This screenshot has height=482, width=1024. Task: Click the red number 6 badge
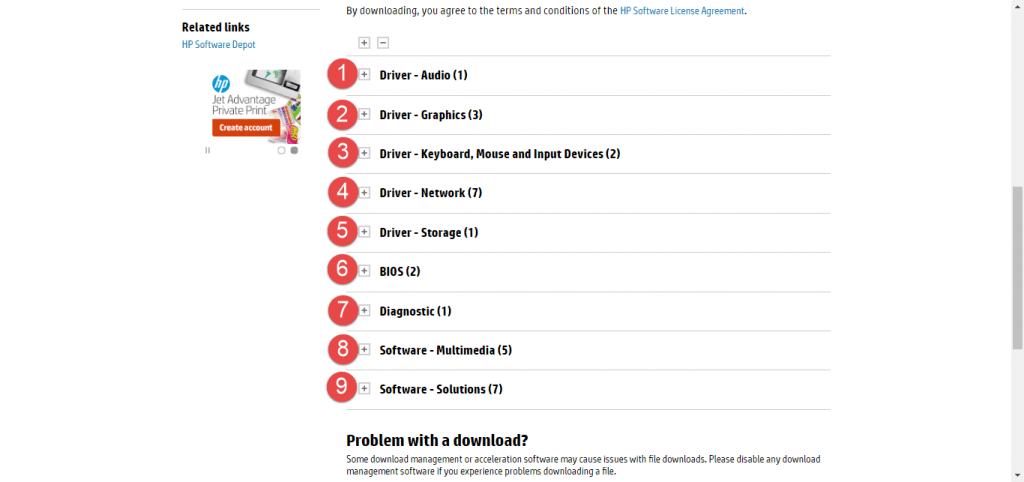click(343, 270)
